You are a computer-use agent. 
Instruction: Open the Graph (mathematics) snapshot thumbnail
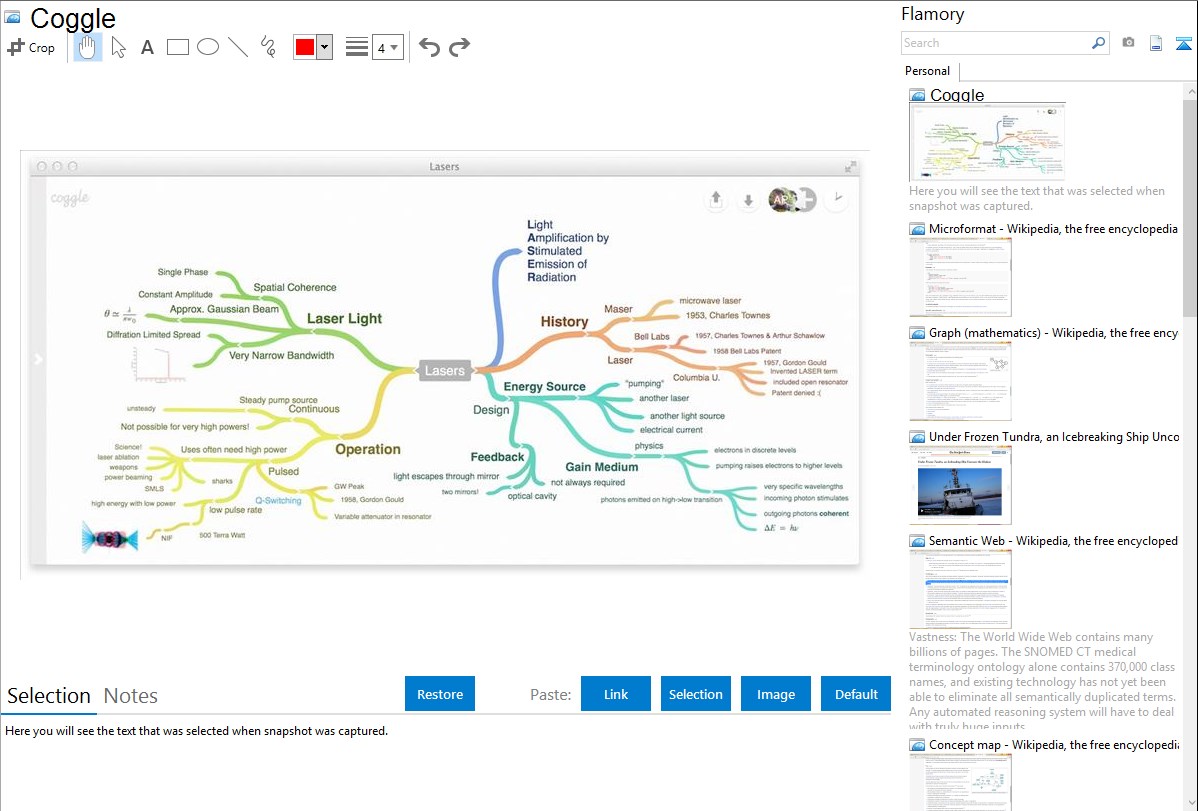pyautogui.click(x=960, y=381)
